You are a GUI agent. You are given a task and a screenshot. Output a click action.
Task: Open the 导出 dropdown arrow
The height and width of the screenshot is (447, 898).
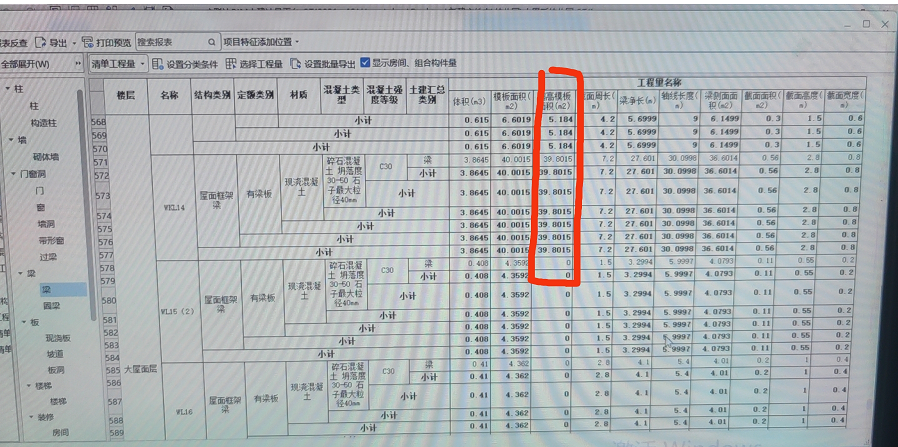click(x=75, y=43)
